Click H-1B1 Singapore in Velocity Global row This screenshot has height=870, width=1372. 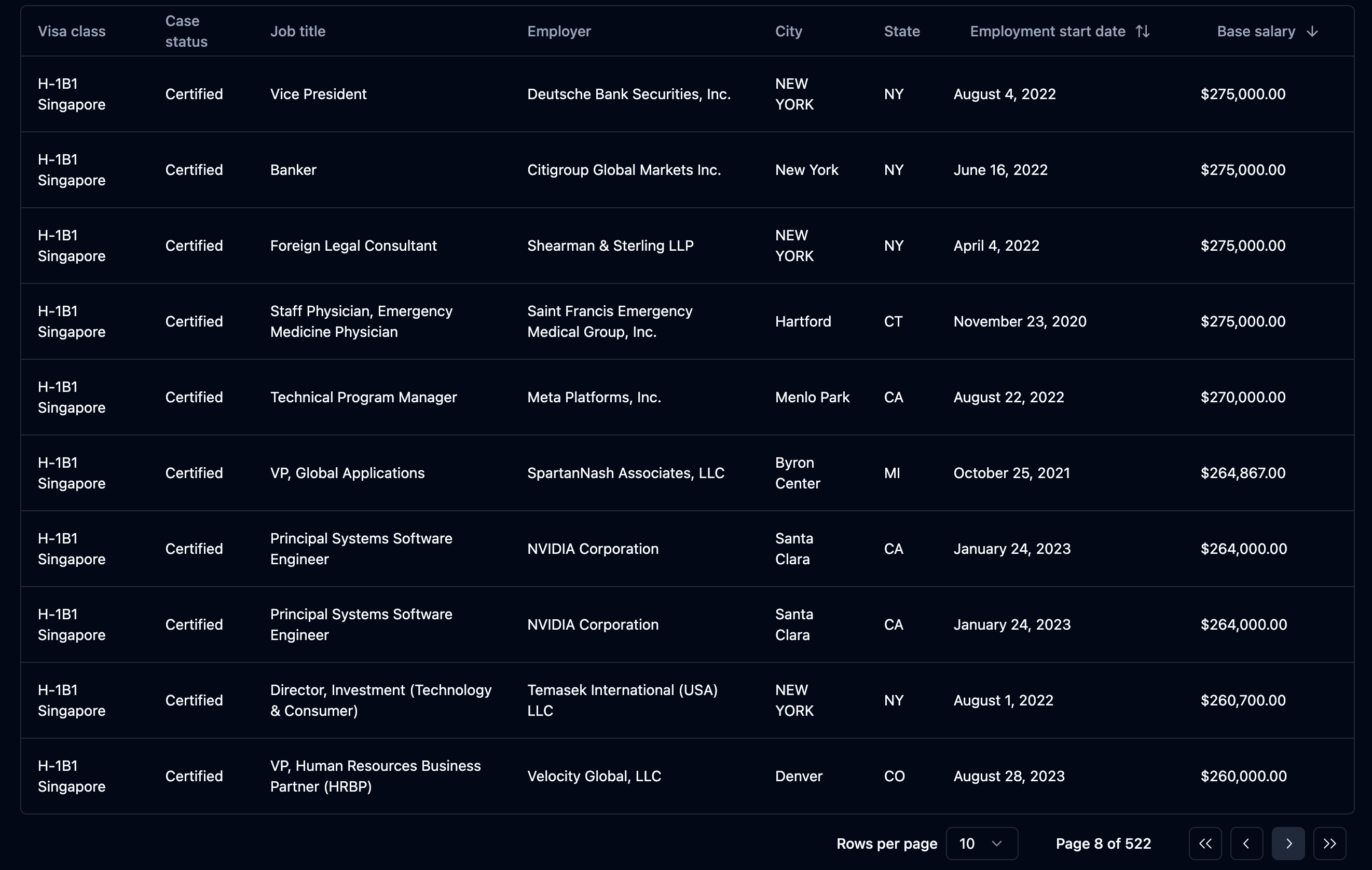pos(72,776)
